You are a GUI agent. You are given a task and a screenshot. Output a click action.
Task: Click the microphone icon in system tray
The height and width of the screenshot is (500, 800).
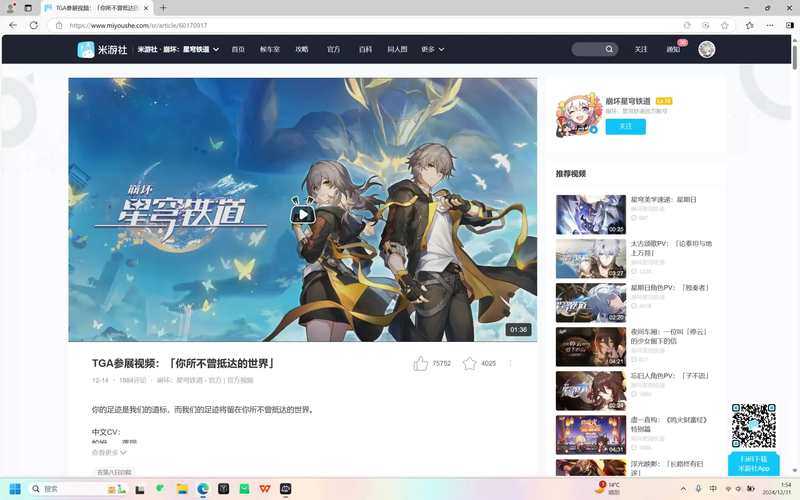tap(698, 489)
